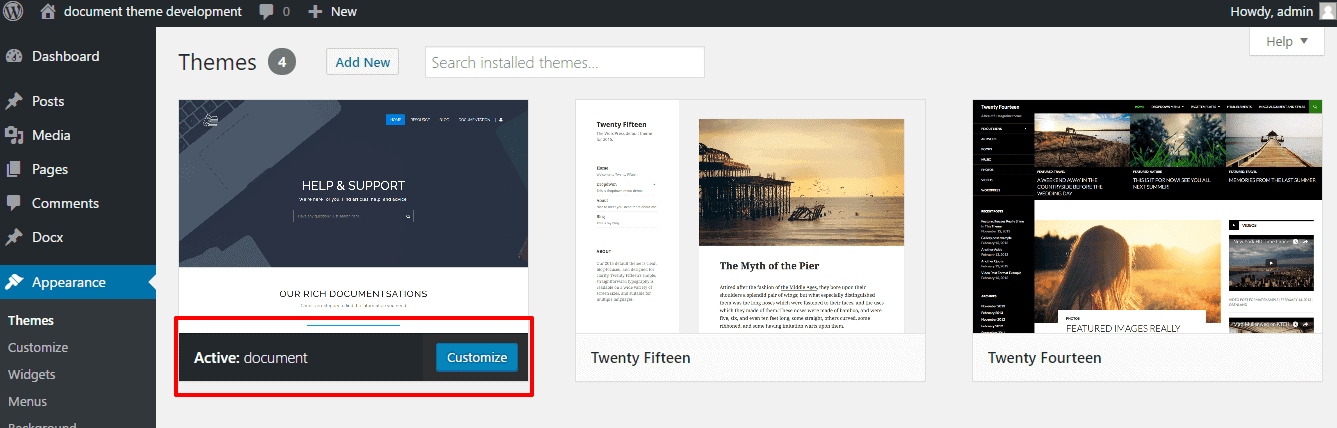Select the Appearance menu
Viewport: 1337px width, 428px height.
coord(68,282)
